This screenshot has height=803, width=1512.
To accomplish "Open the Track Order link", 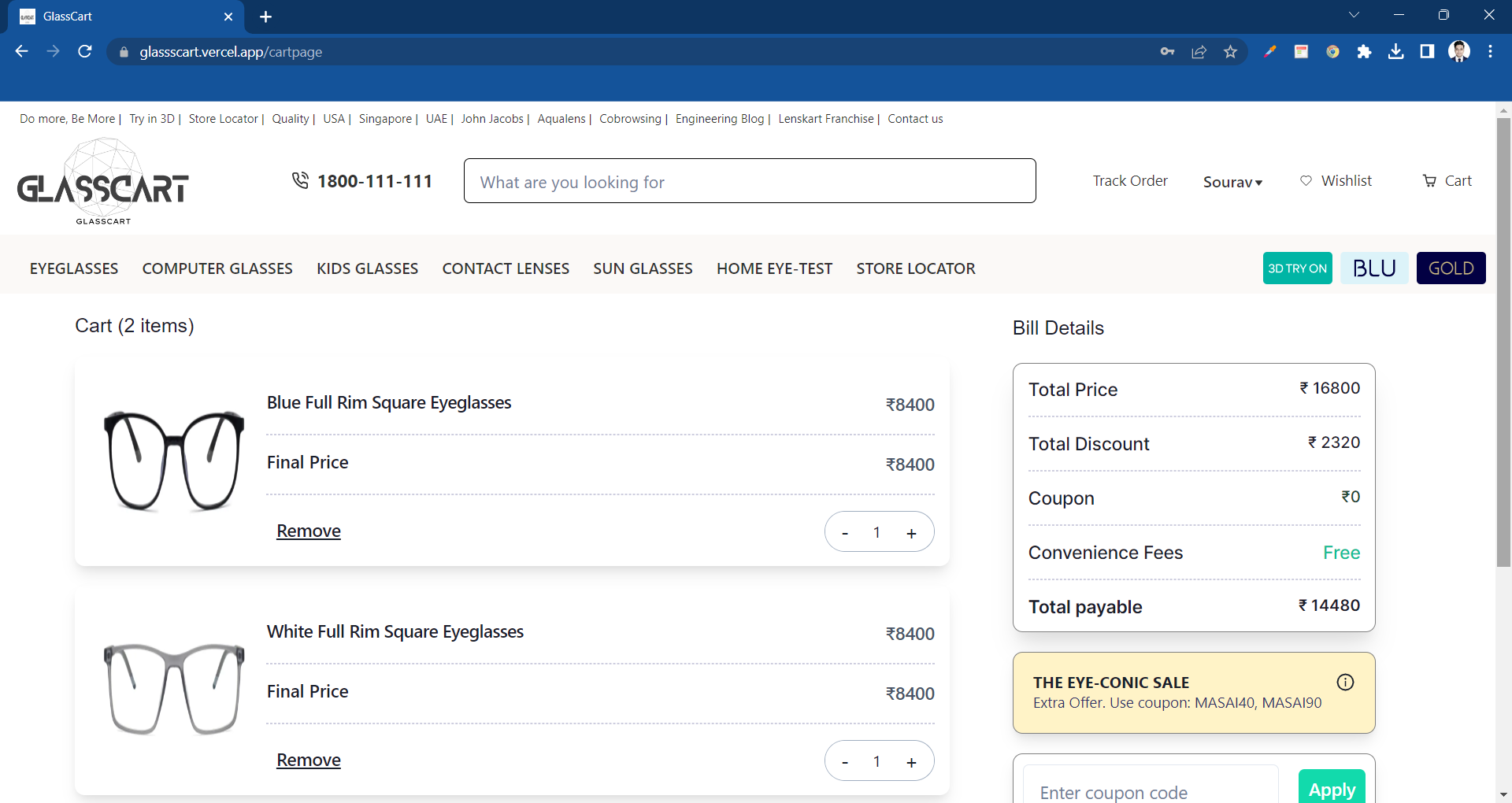I will 1130,180.
